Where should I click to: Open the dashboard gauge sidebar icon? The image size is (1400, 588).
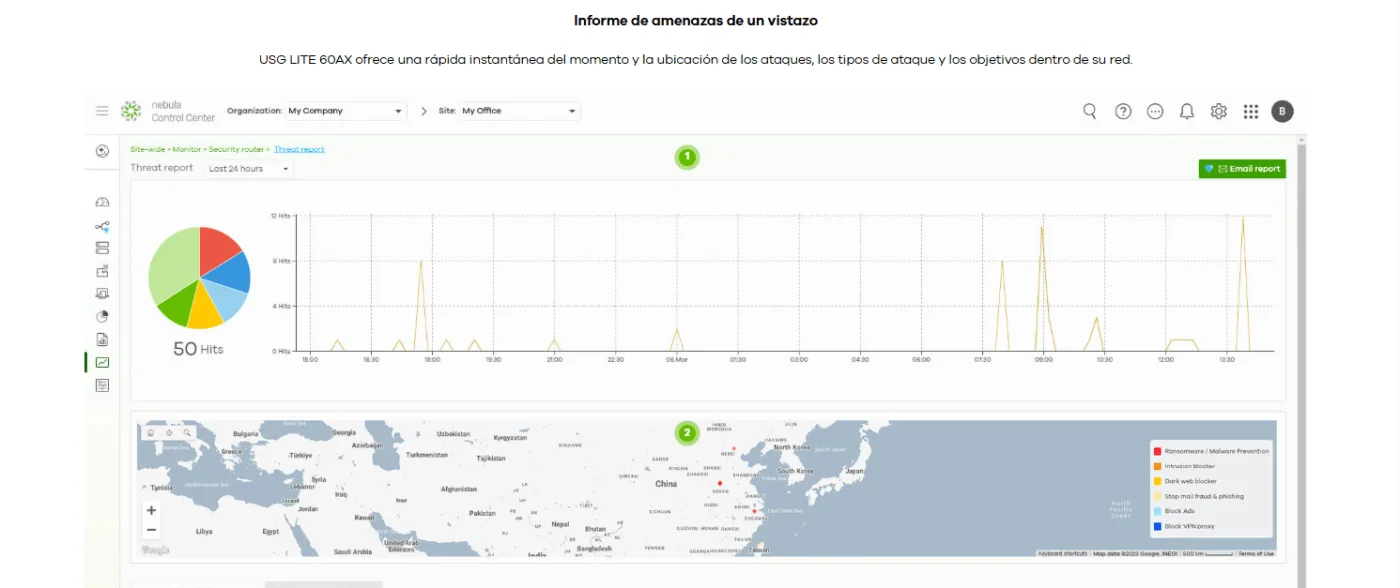tap(102, 203)
